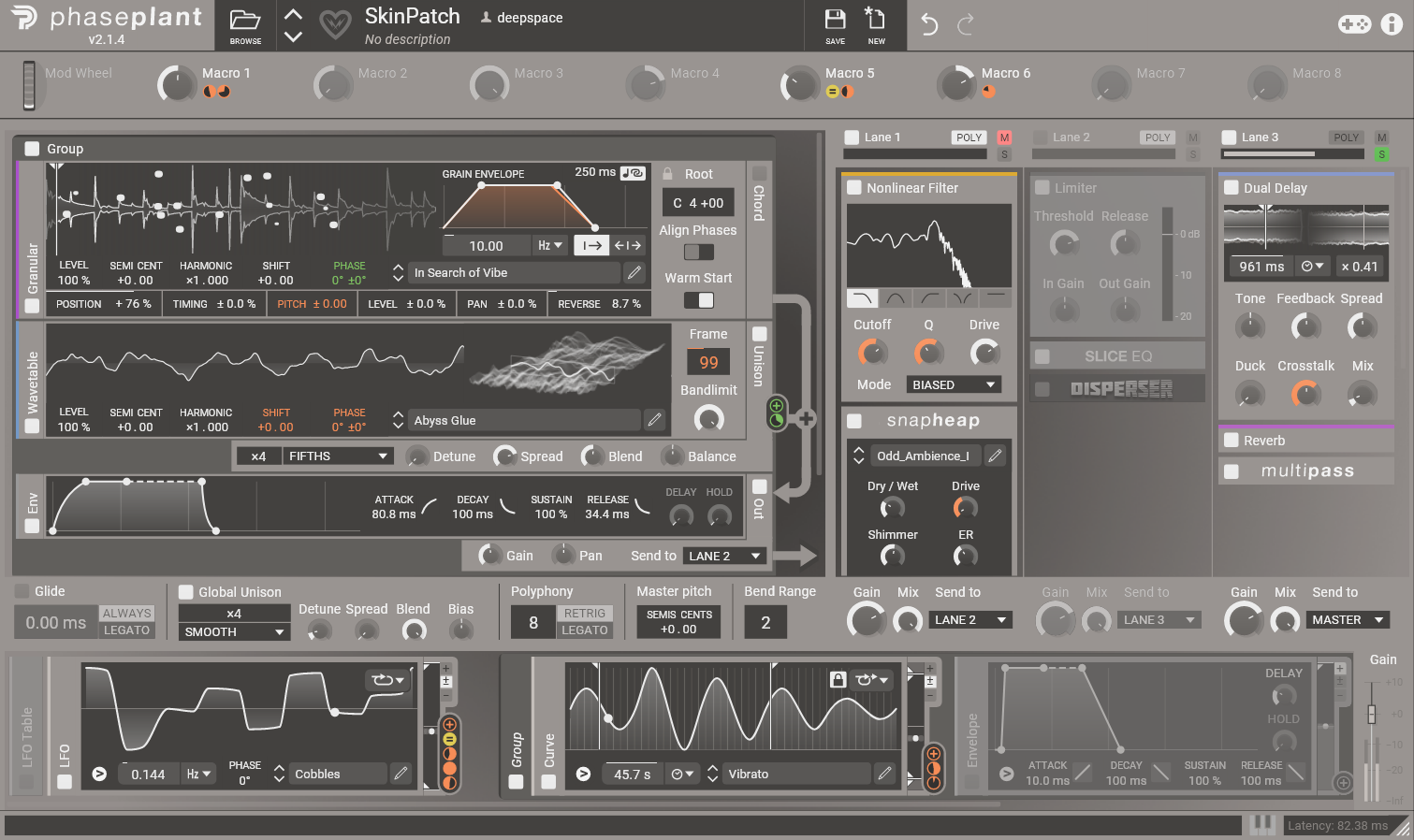The width and height of the screenshot is (1414, 840).
Task: Select the PAN randomization tab
Action: [x=502, y=304]
